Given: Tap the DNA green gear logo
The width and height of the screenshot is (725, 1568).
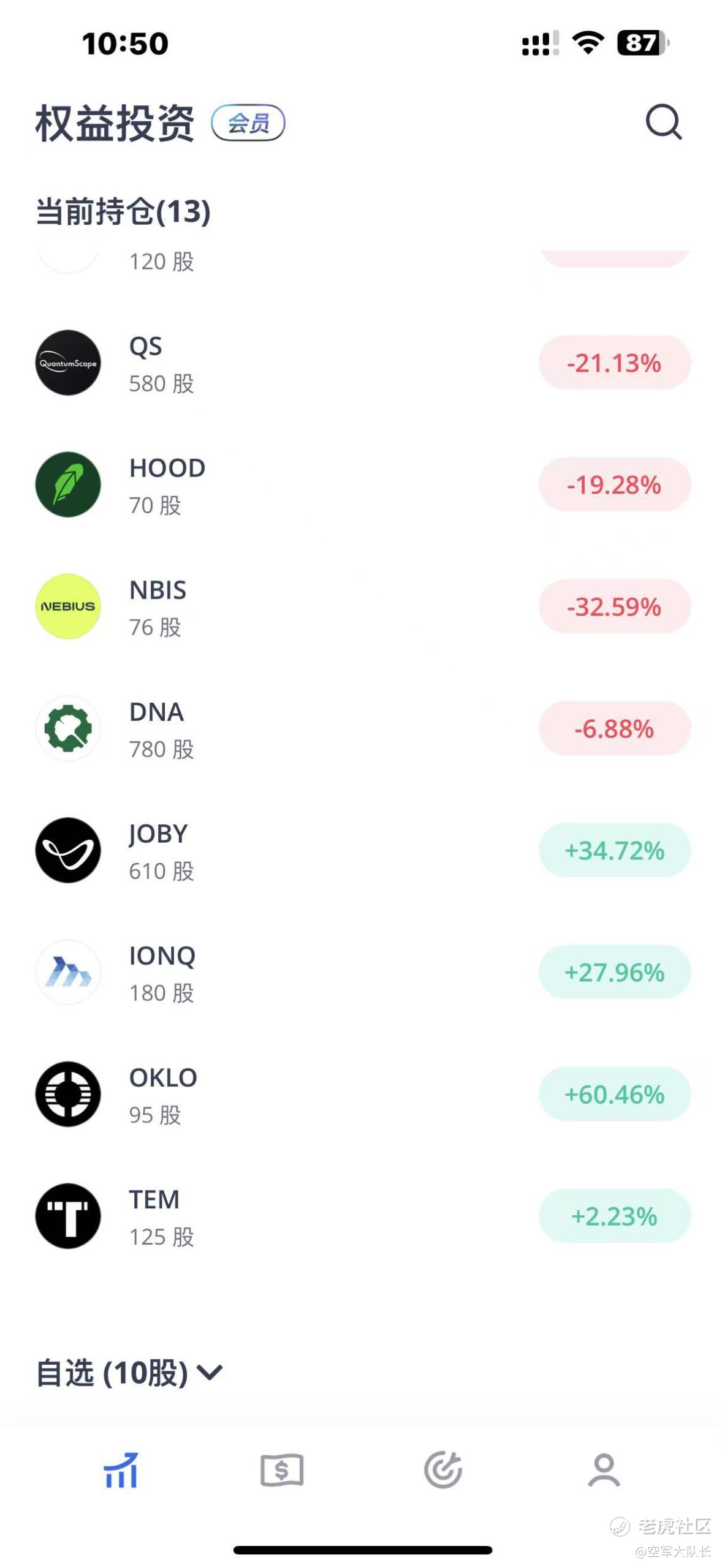Looking at the screenshot, I should 68,728.
